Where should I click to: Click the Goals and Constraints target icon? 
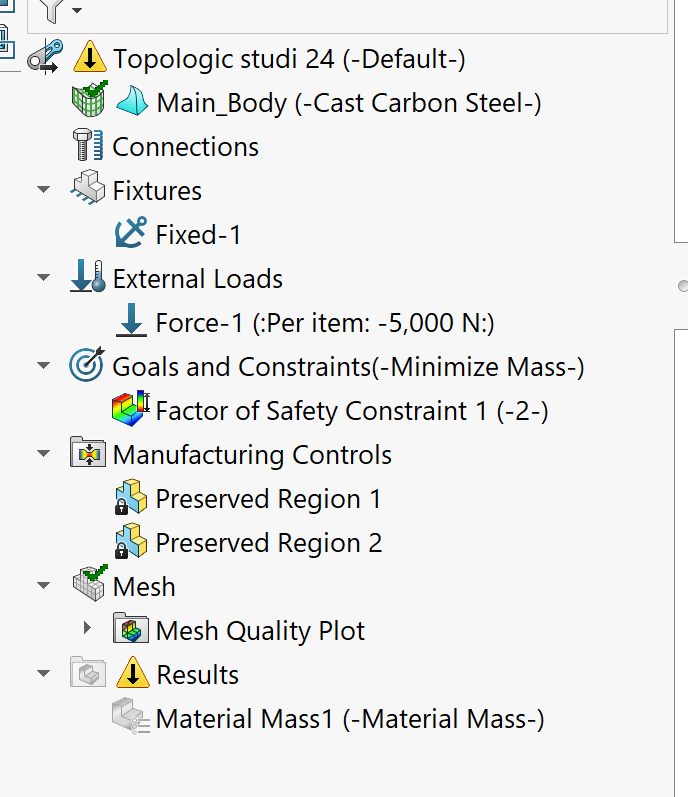click(88, 367)
